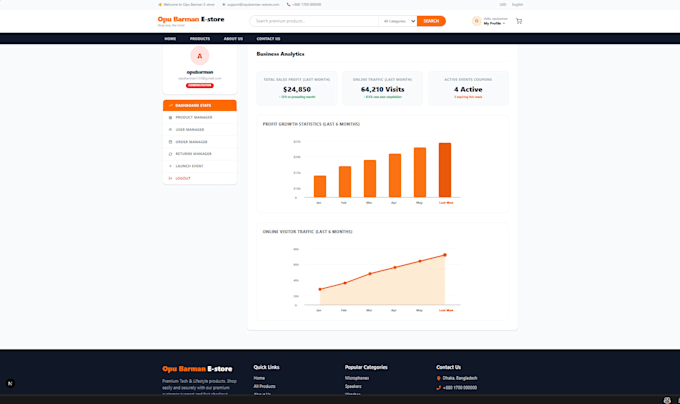This screenshot has height=404, width=680.
Task: Click the 4 Active coupons value
Action: [468, 89]
